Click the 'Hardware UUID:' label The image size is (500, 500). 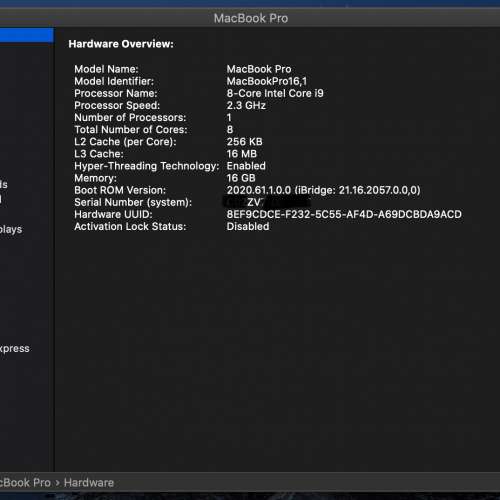point(113,214)
